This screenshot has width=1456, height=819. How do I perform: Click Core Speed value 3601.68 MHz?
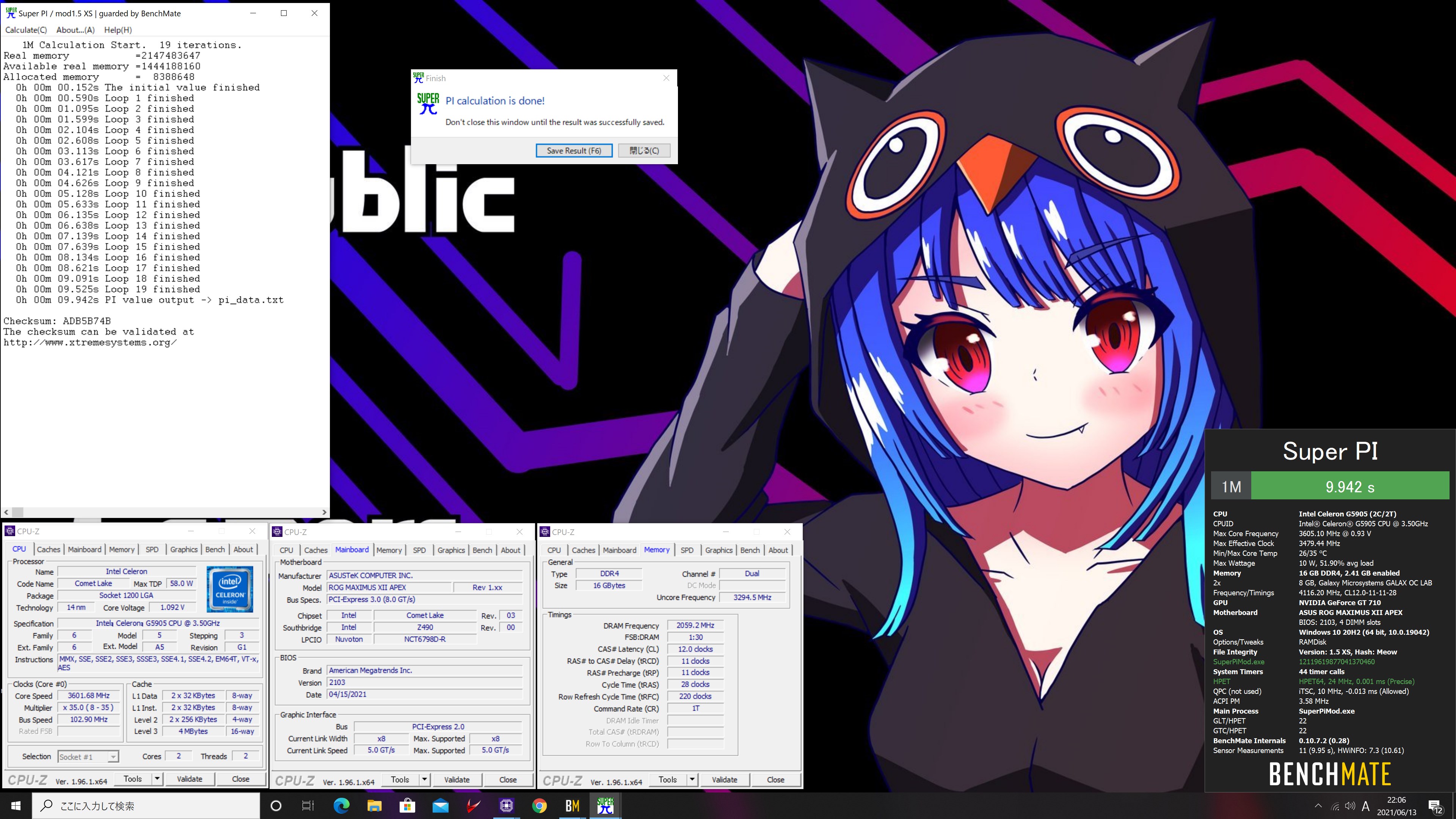coord(88,696)
